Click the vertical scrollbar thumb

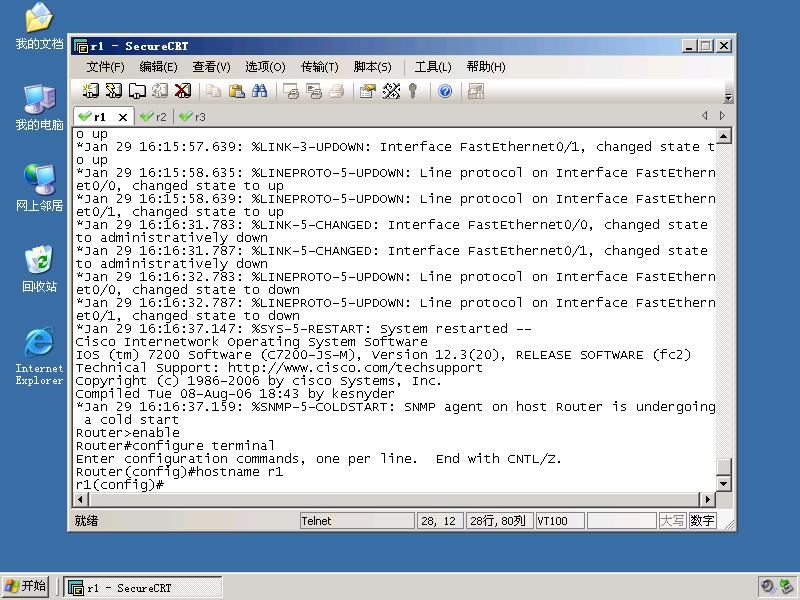[x=723, y=466]
